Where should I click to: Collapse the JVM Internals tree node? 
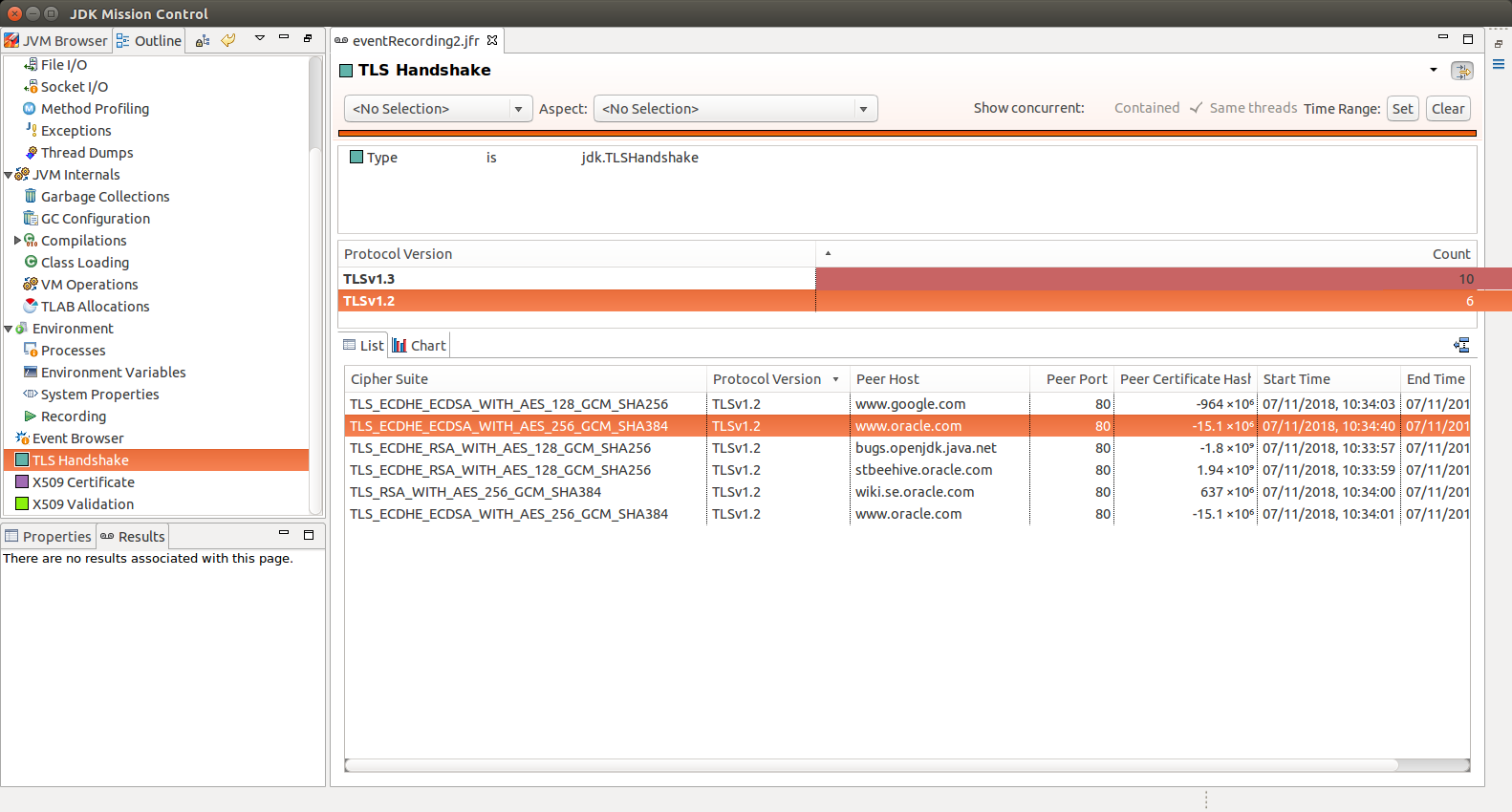9,175
